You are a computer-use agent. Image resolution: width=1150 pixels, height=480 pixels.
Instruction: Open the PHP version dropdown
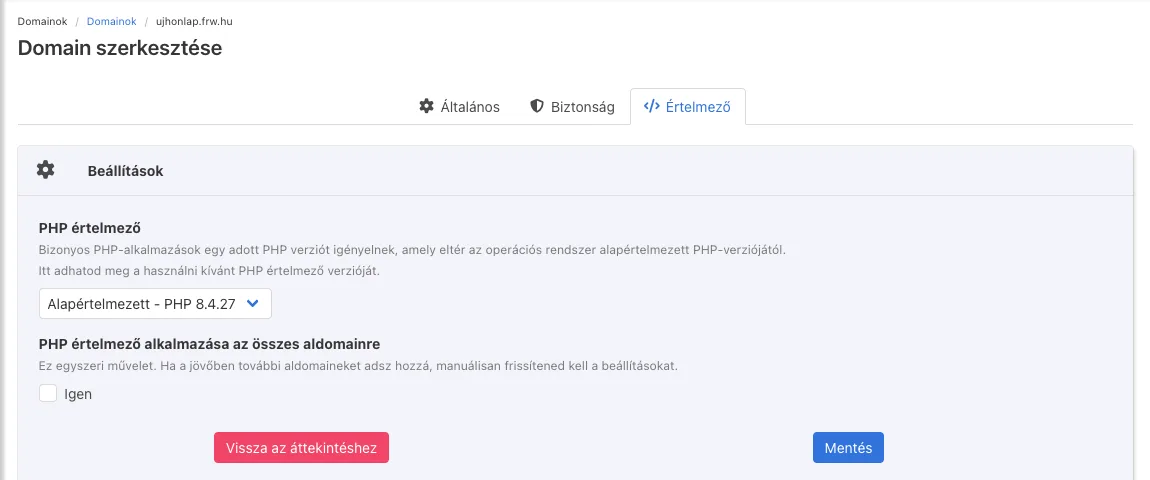point(155,304)
